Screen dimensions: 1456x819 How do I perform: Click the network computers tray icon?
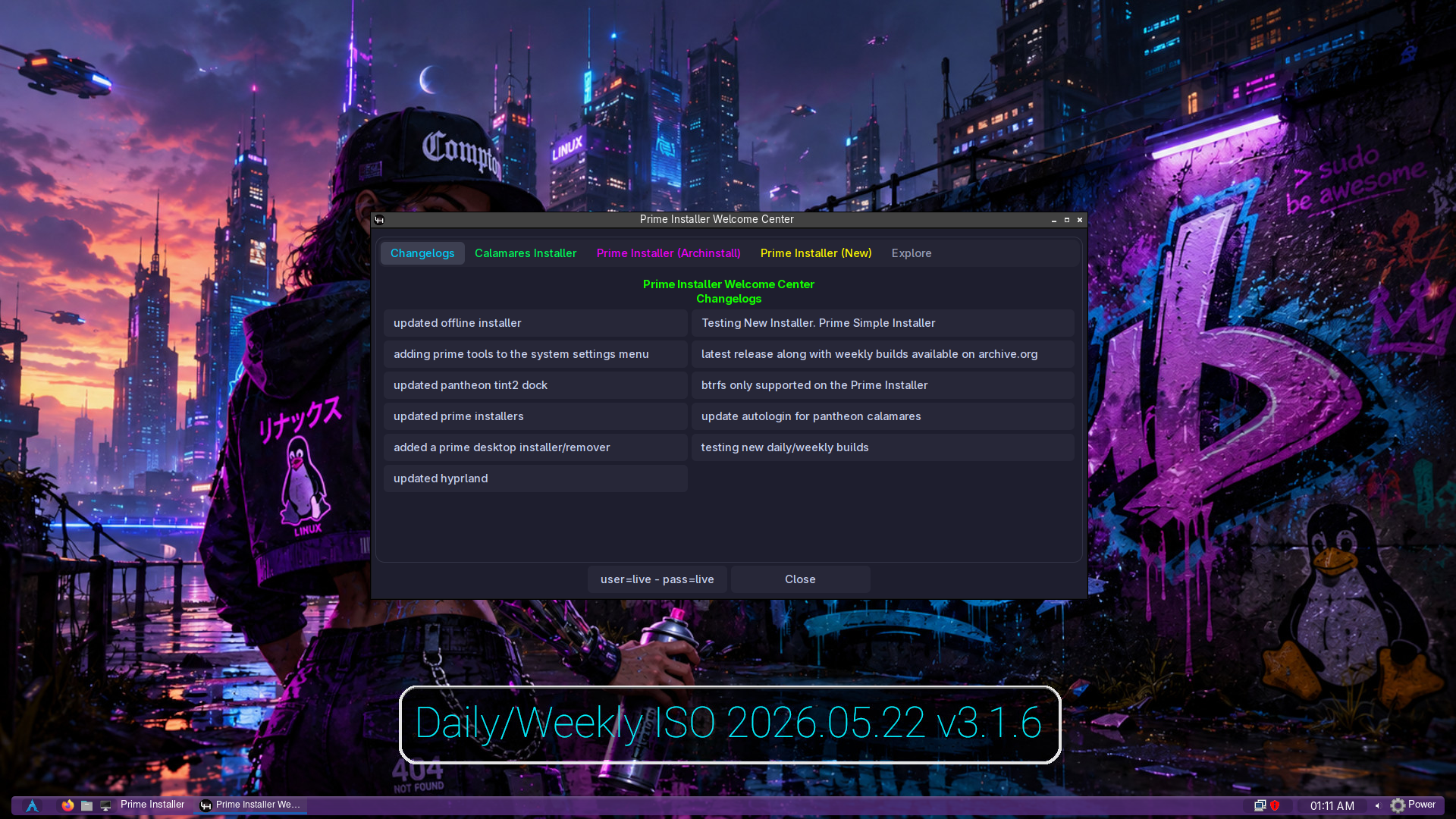point(1260,805)
